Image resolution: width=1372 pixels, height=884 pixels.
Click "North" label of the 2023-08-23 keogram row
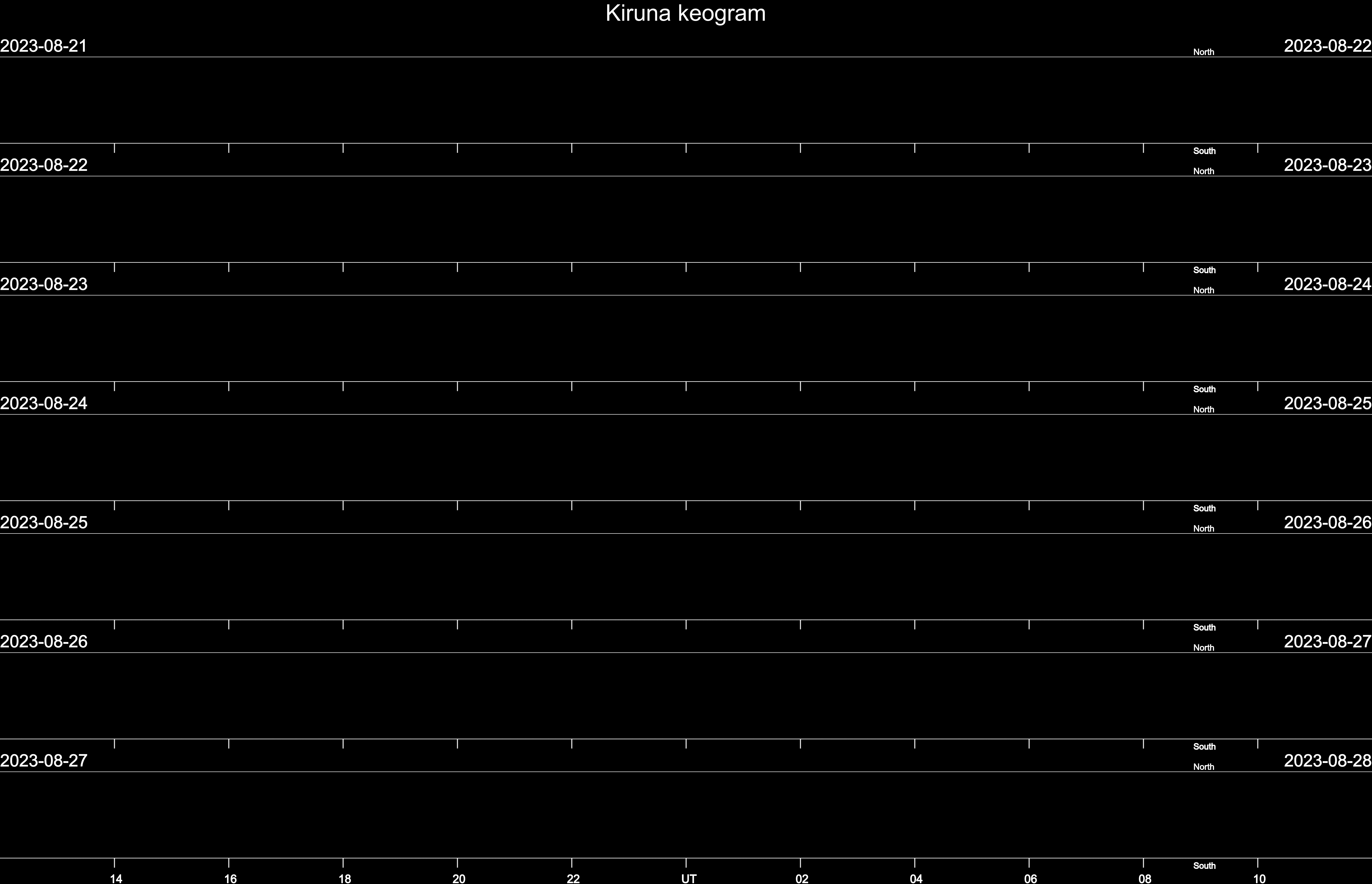click(1204, 290)
